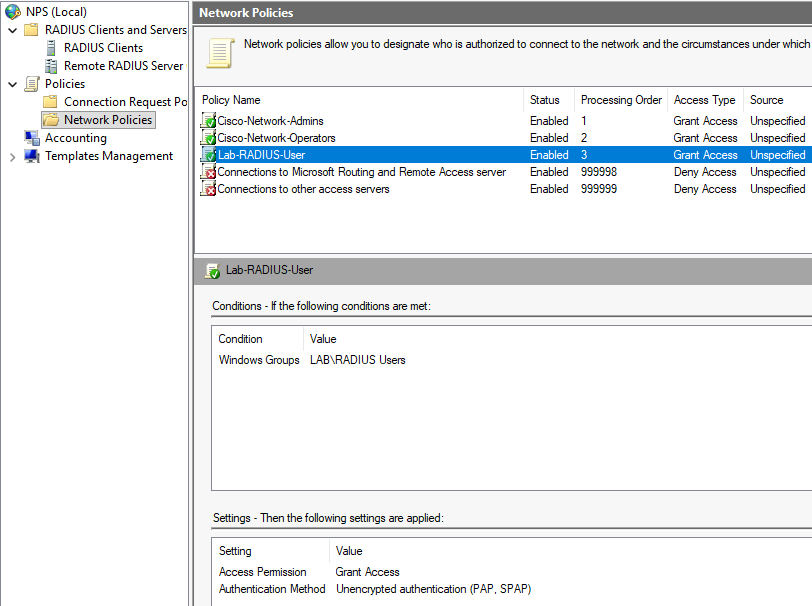This screenshot has height=606, width=812.
Task: Sort by Status column header
Action: [x=544, y=100]
